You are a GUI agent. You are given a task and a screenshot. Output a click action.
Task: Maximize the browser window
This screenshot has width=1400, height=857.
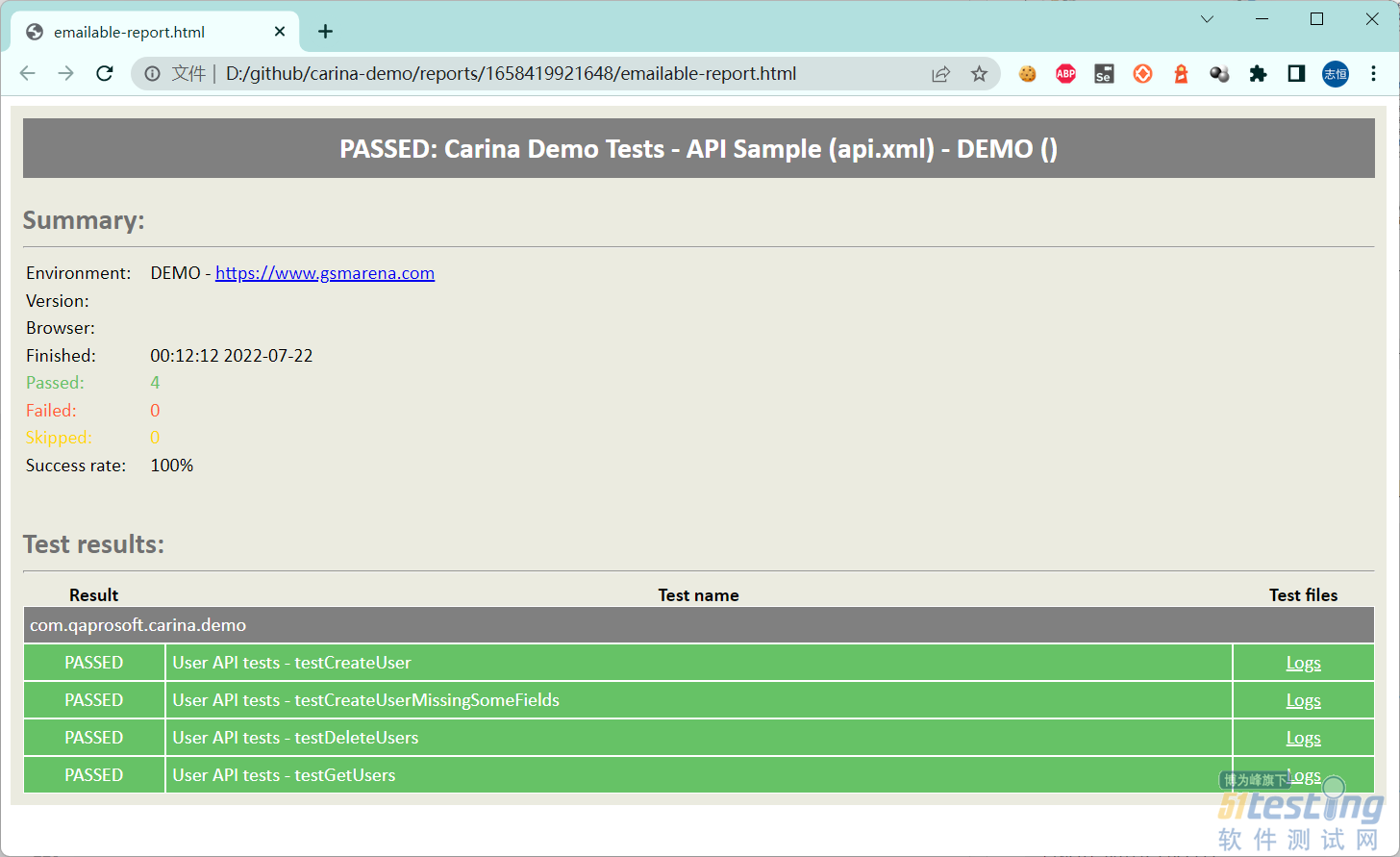click(1317, 19)
